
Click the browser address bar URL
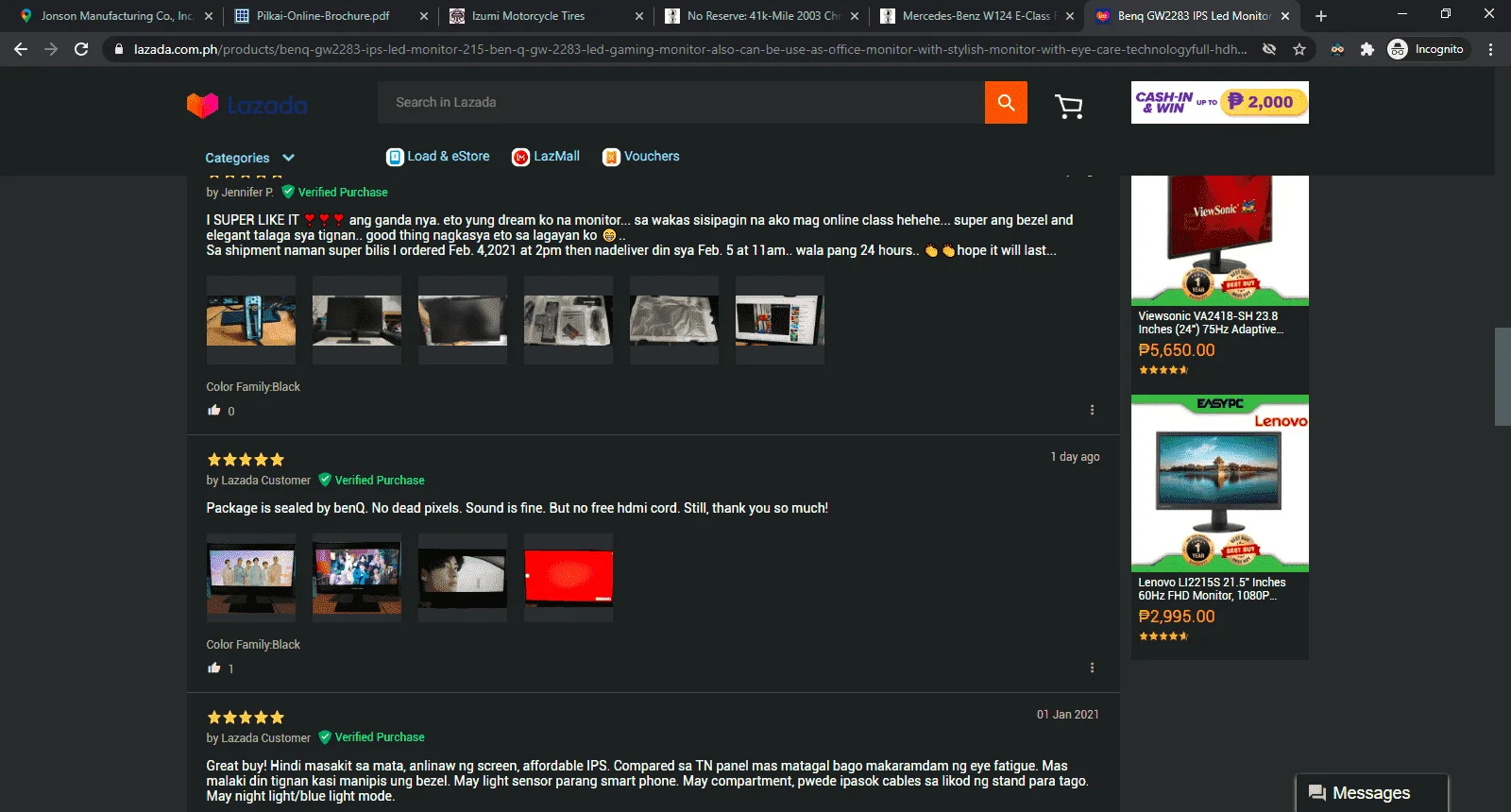coord(689,49)
